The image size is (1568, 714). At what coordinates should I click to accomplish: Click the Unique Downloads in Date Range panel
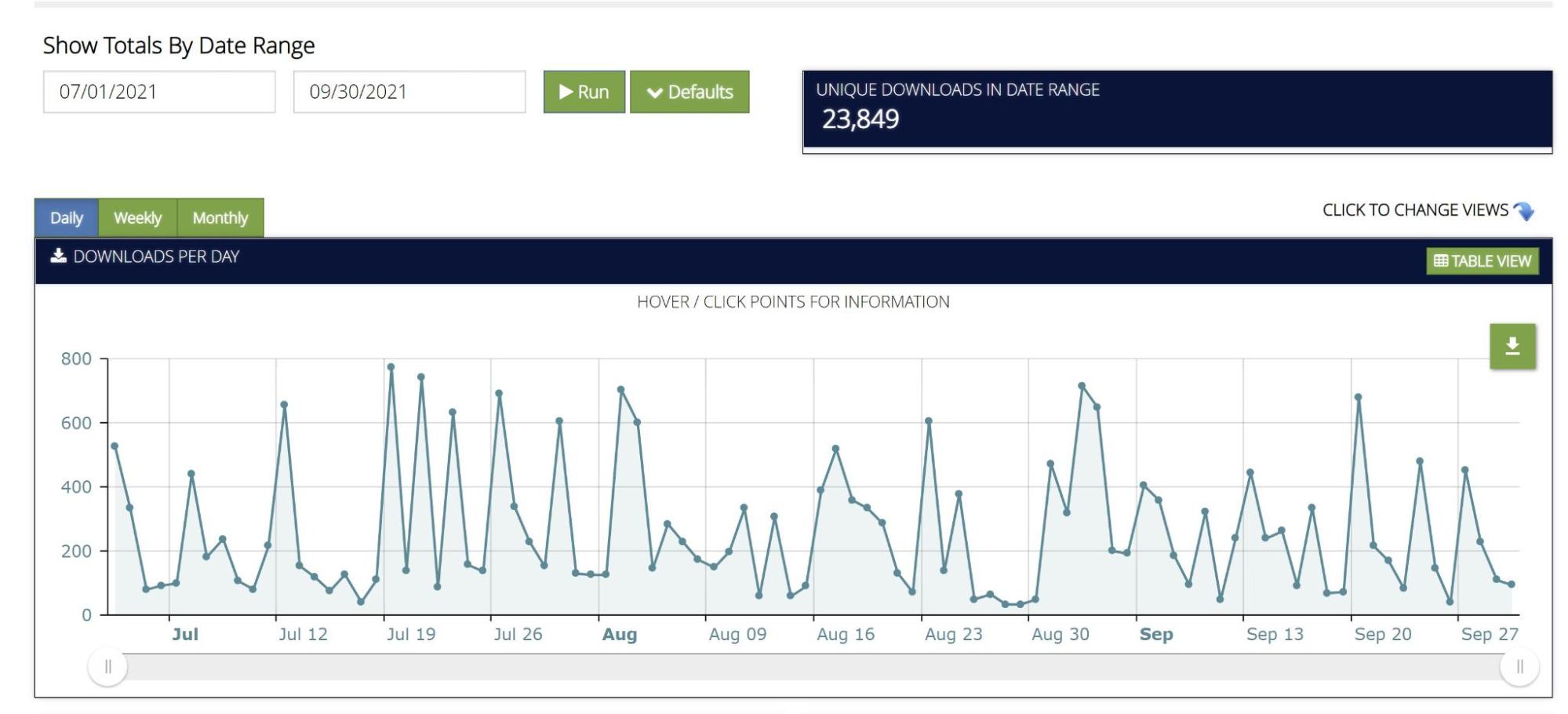coord(1177,110)
